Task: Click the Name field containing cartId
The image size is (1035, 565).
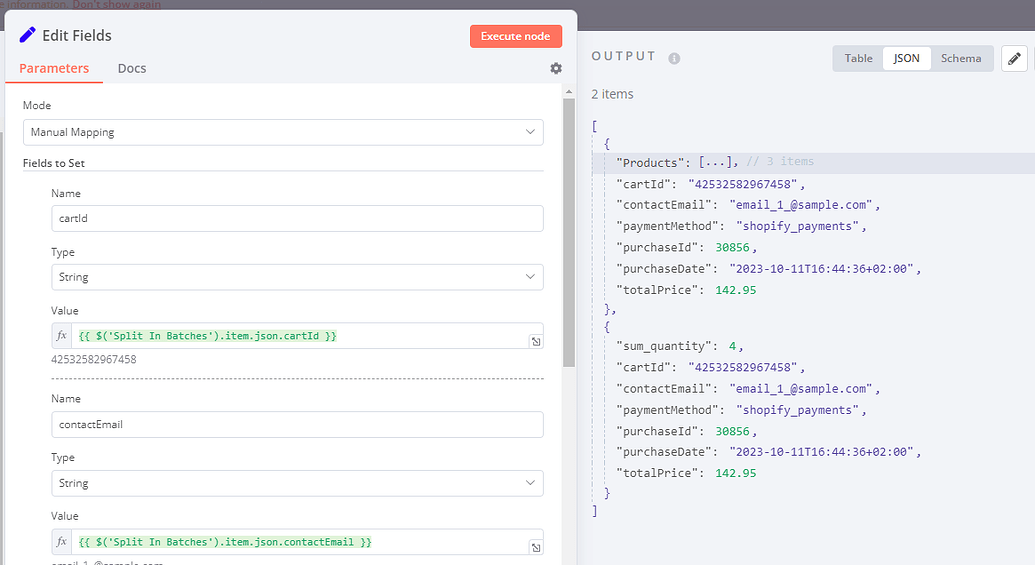Action: 297,219
